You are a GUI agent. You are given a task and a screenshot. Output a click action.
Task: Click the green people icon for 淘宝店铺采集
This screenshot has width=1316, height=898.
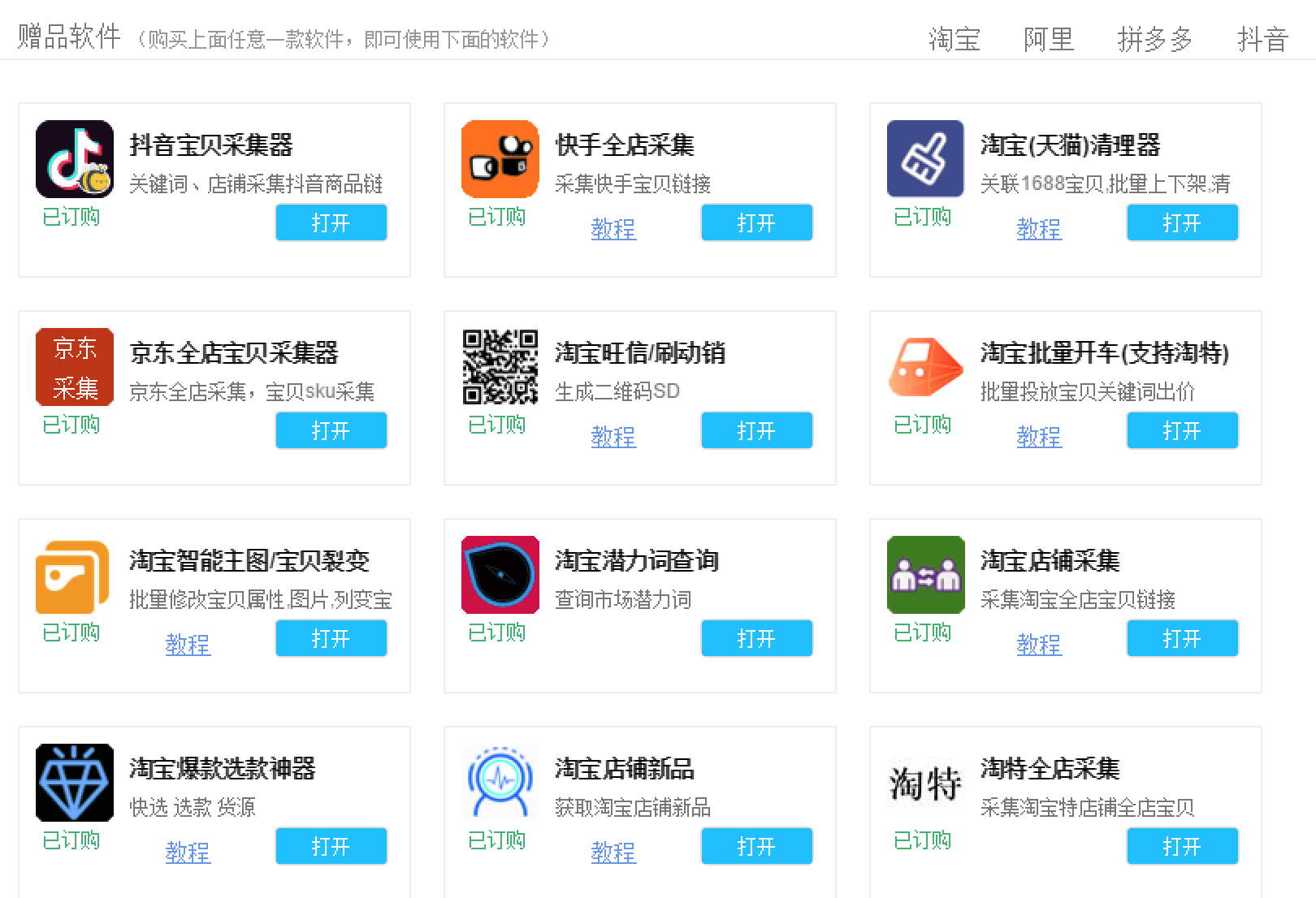(925, 575)
